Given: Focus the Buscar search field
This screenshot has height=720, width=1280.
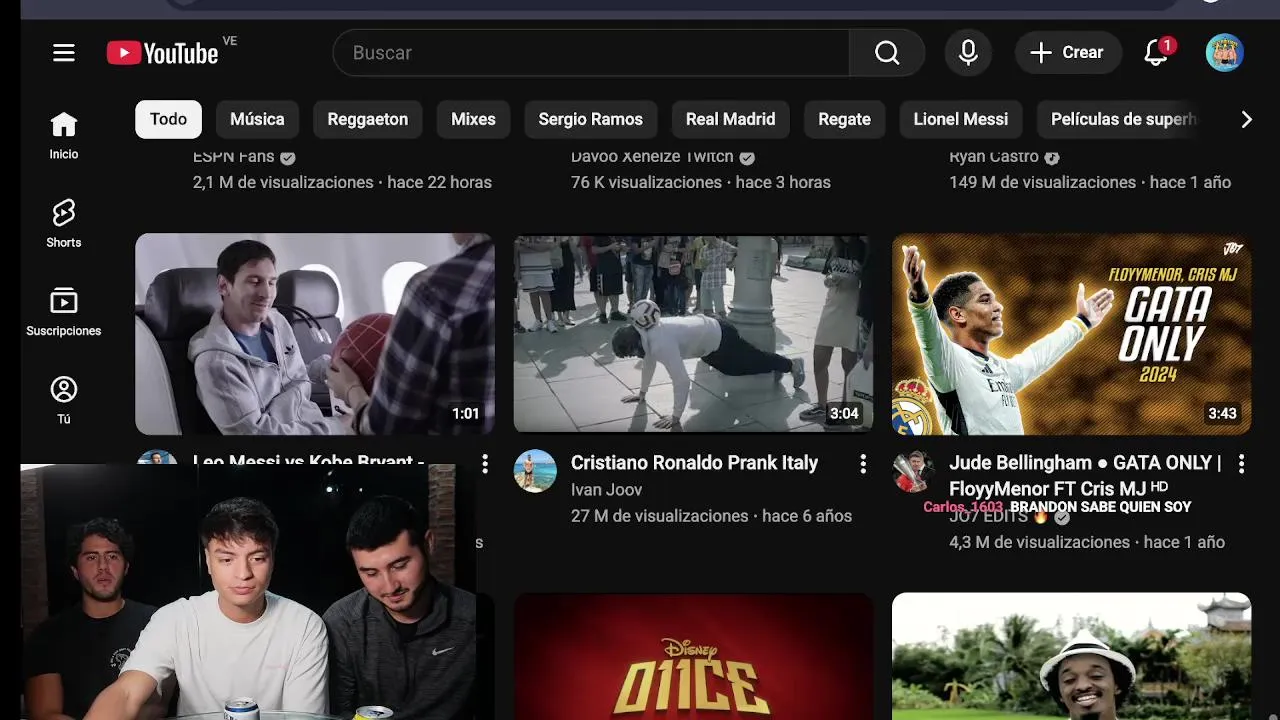Looking at the screenshot, I should click(591, 53).
